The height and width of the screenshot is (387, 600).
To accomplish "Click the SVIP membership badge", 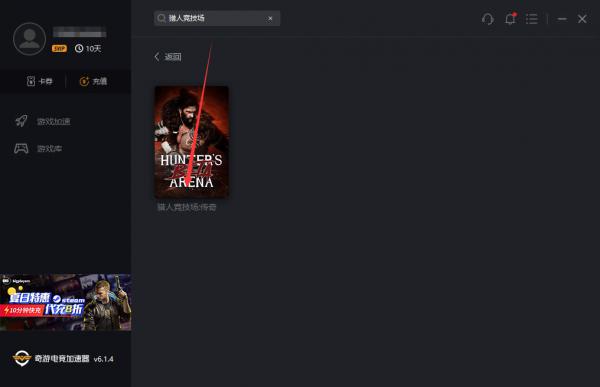I will click(x=59, y=49).
